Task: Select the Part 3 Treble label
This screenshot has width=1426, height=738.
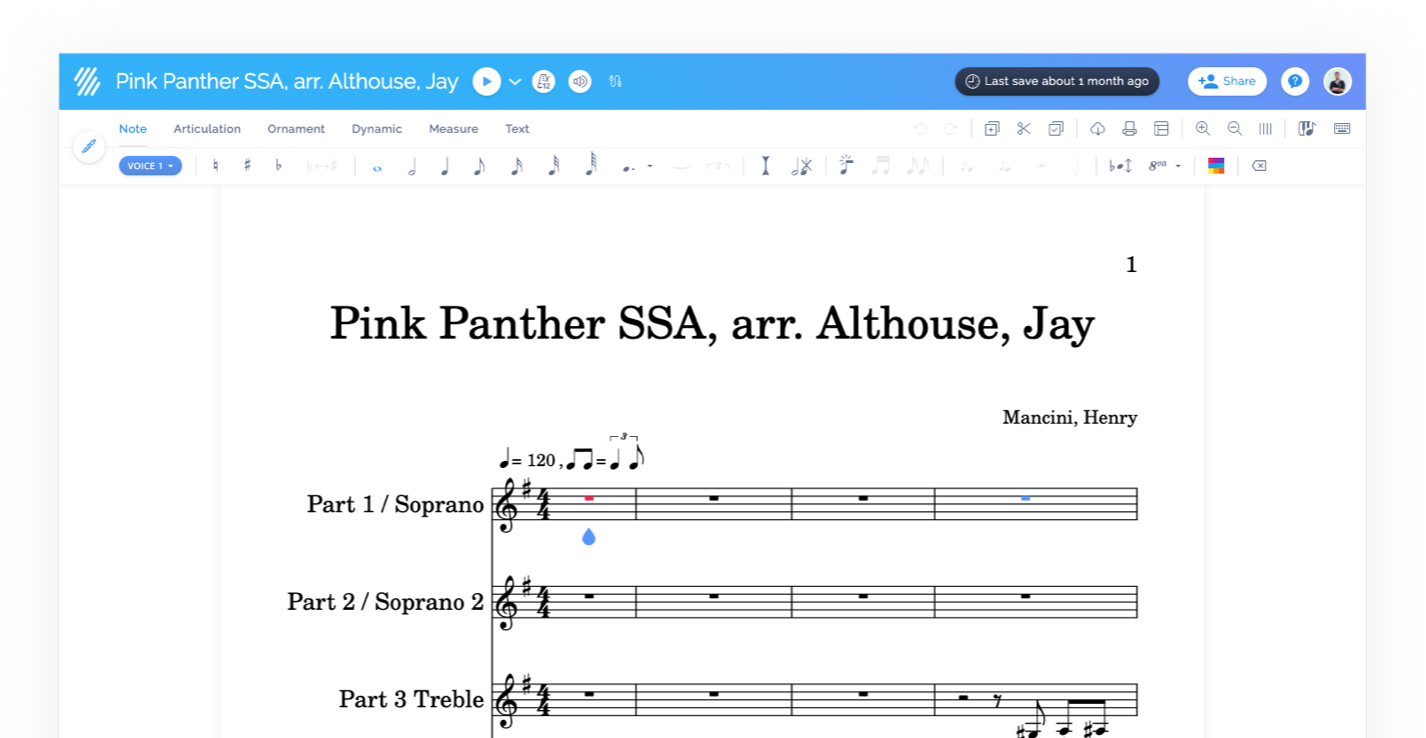Action: pyautogui.click(x=411, y=699)
